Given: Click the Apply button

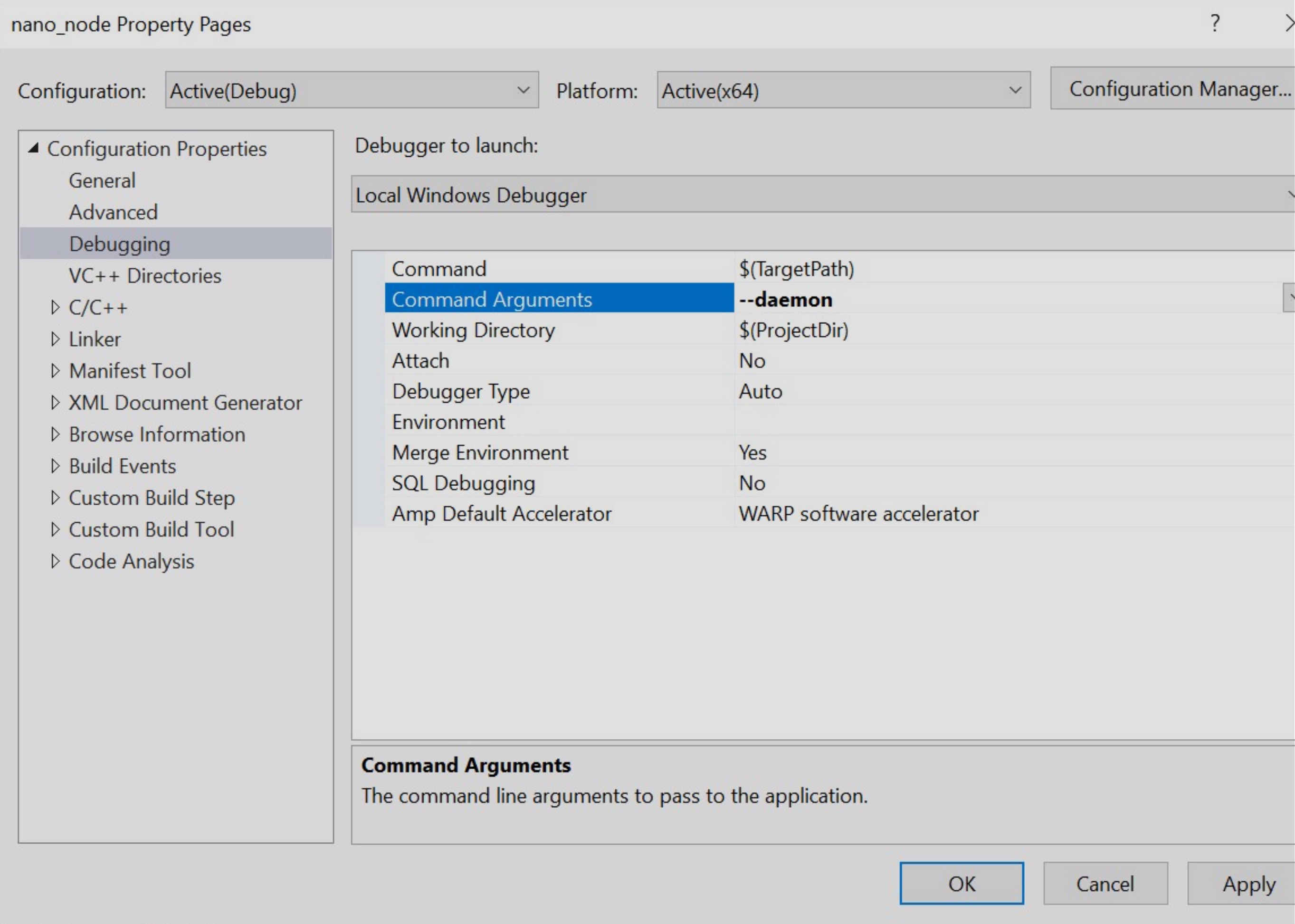Looking at the screenshot, I should (1248, 884).
